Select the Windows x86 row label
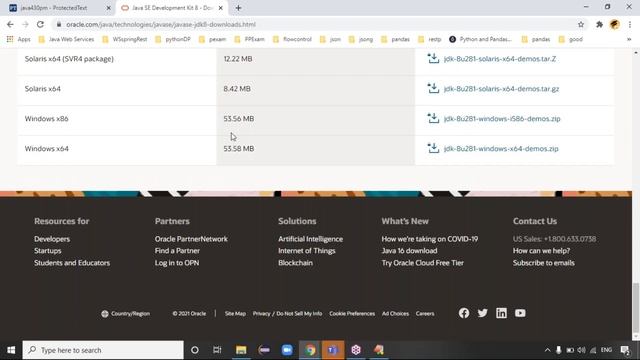This screenshot has height=360, width=640. (47, 119)
